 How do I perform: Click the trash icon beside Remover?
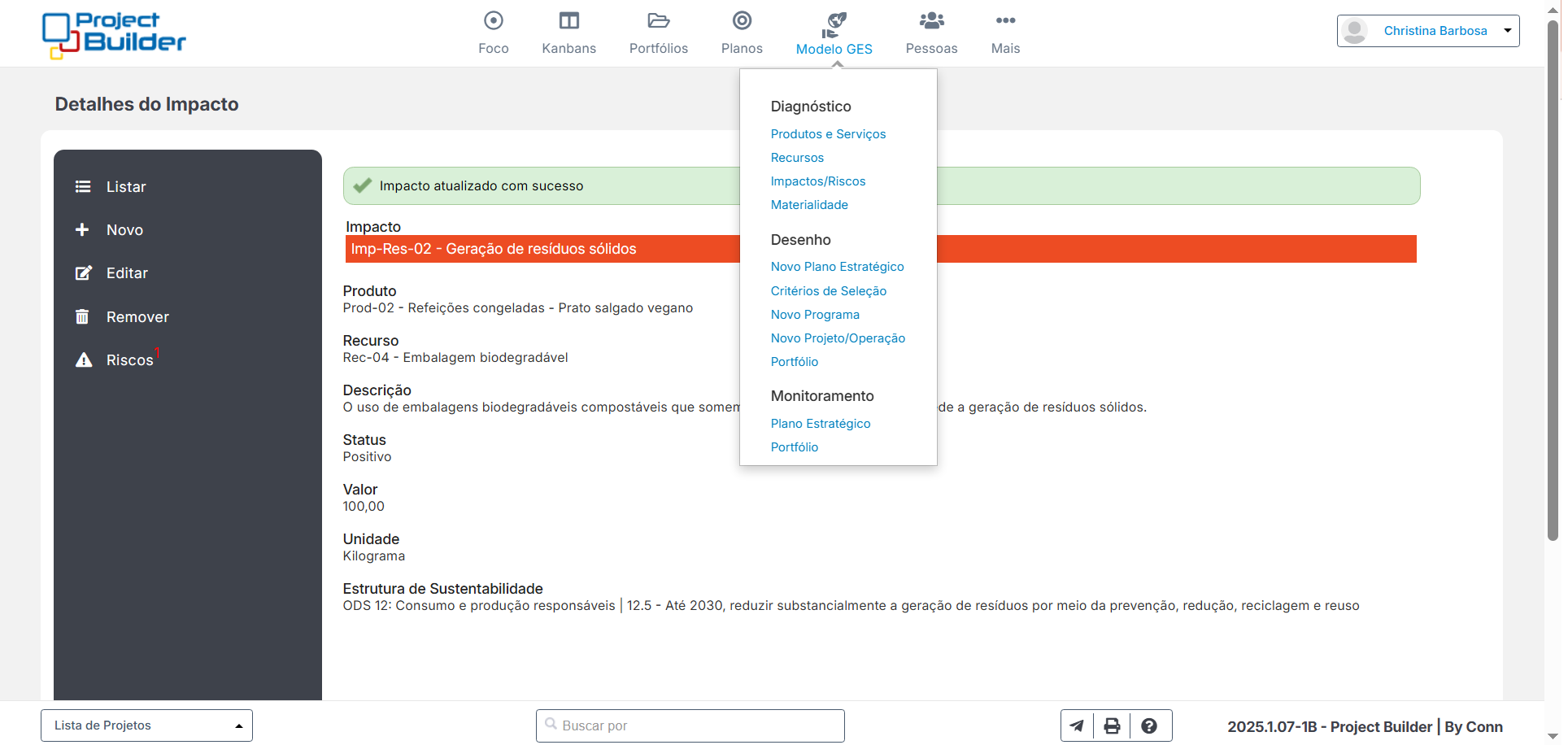pyautogui.click(x=82, y=316)
